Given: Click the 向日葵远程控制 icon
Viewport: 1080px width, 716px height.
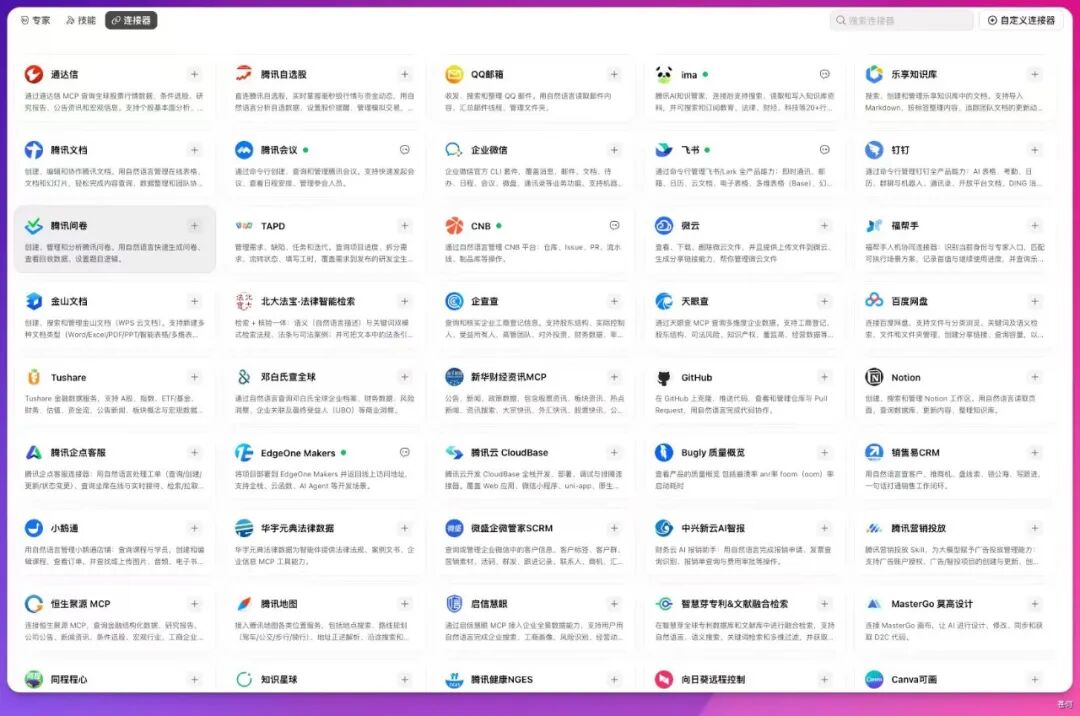Looking at the screenshot, I should click(664, 680).
